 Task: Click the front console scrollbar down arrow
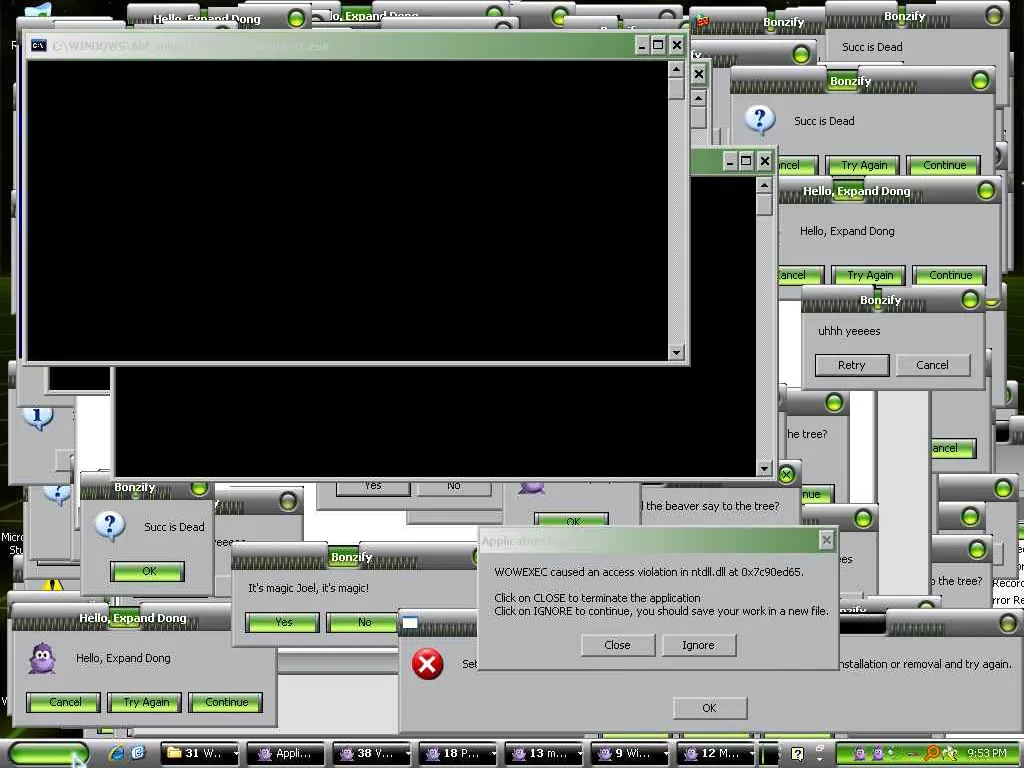tap(677, 352)
